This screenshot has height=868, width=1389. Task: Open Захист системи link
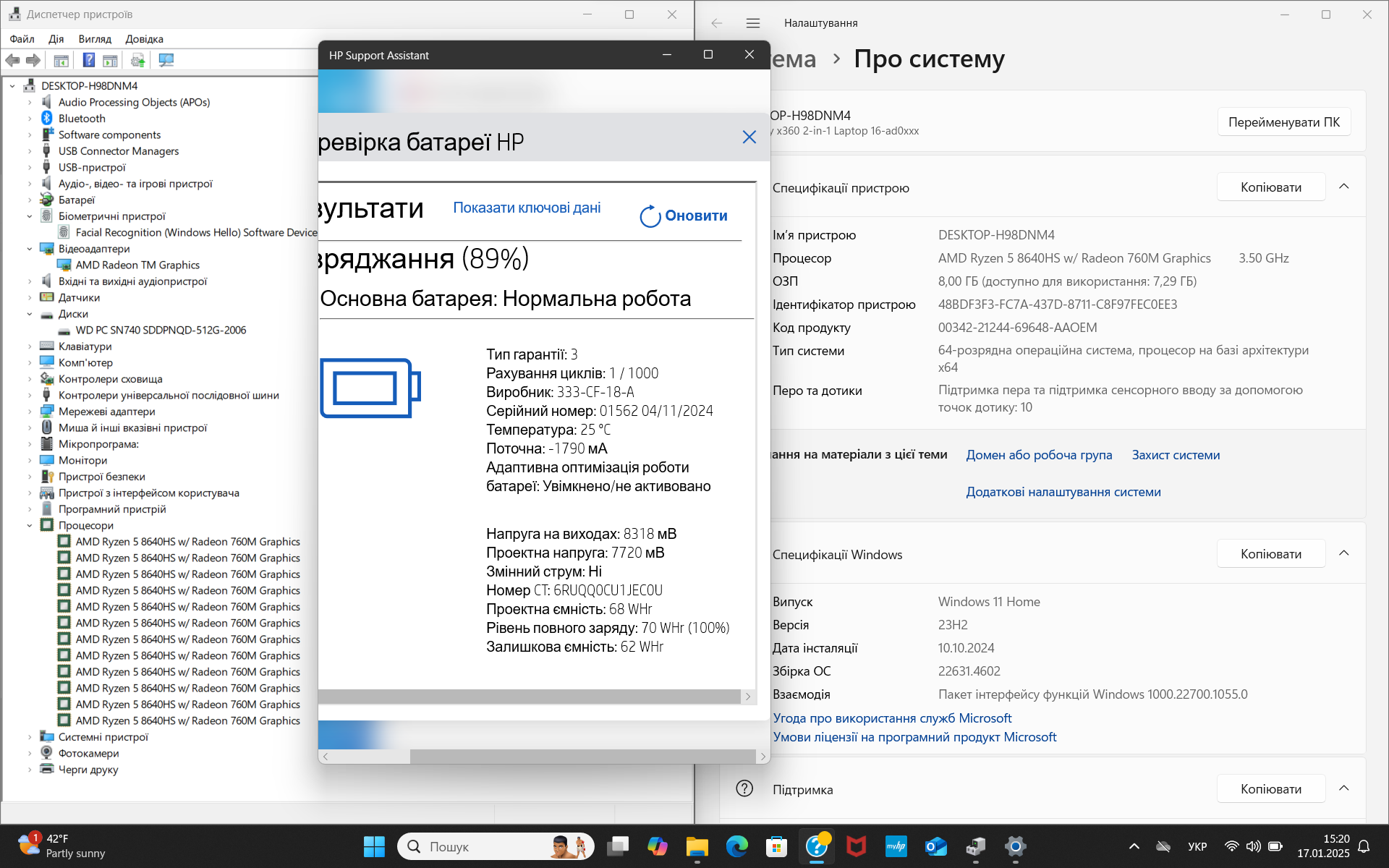click(x=1176, y=455)
